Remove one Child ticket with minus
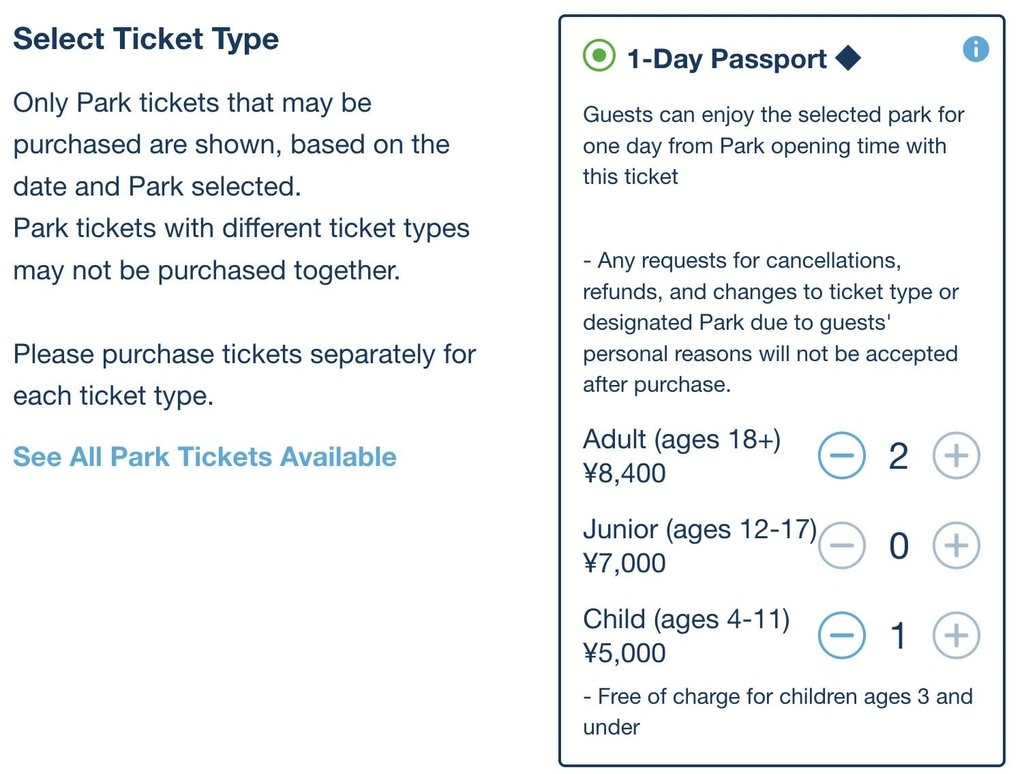The width and height of the screenshot is (1024, 774). [x=842, y=635]
